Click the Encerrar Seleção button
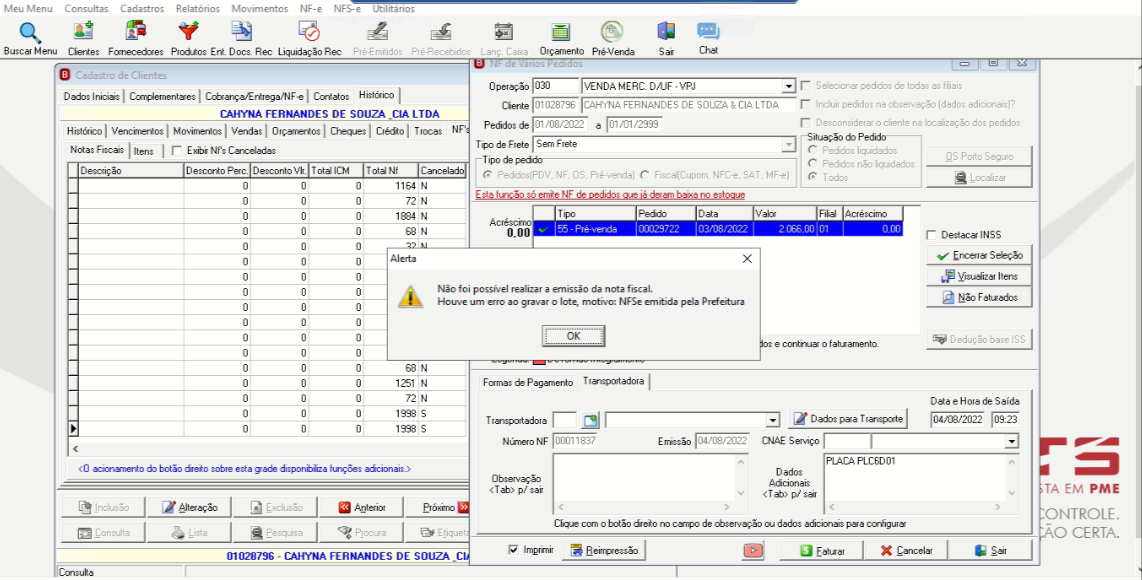 pyautogui.click(x=980, y=255)
